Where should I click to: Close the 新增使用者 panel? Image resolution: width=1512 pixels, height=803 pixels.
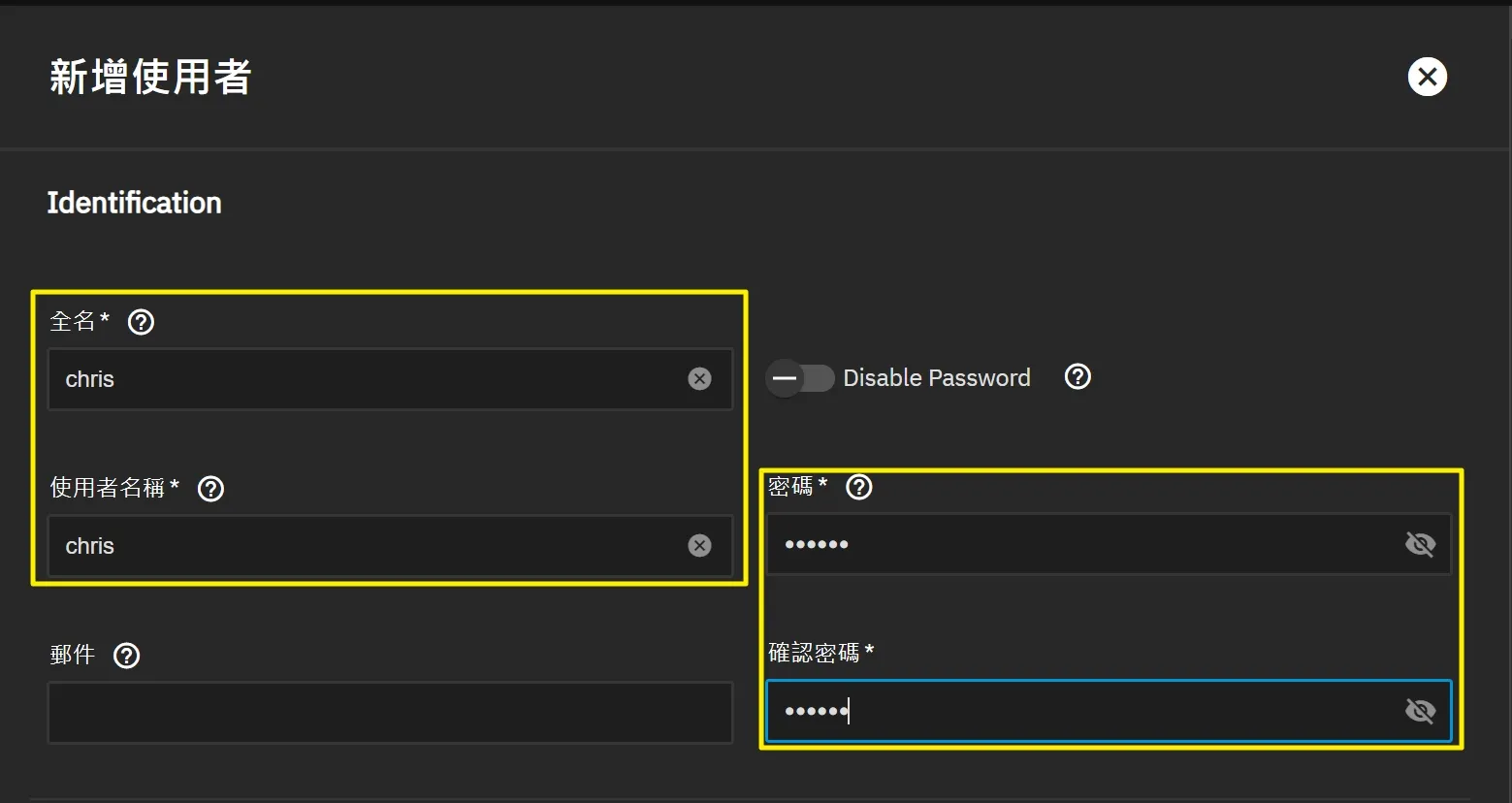(1427, 77)
